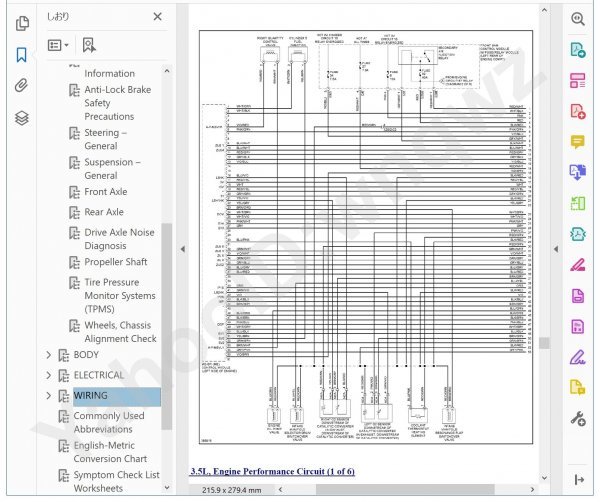Open the page thumbnails panel
600x502 pixels.
(22, 23)
